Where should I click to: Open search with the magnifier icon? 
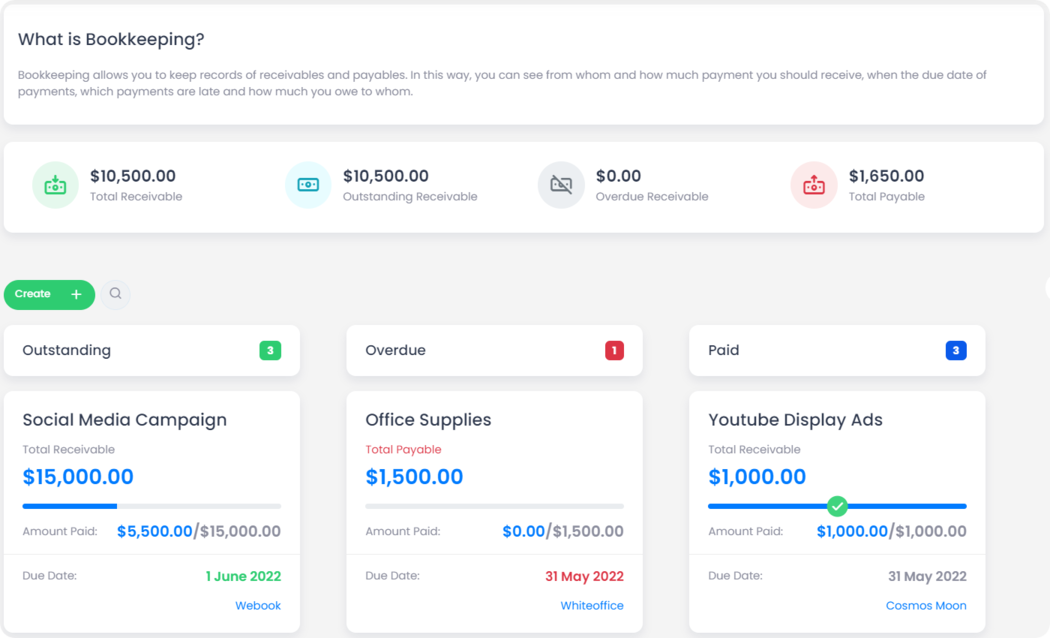(116, 294)
